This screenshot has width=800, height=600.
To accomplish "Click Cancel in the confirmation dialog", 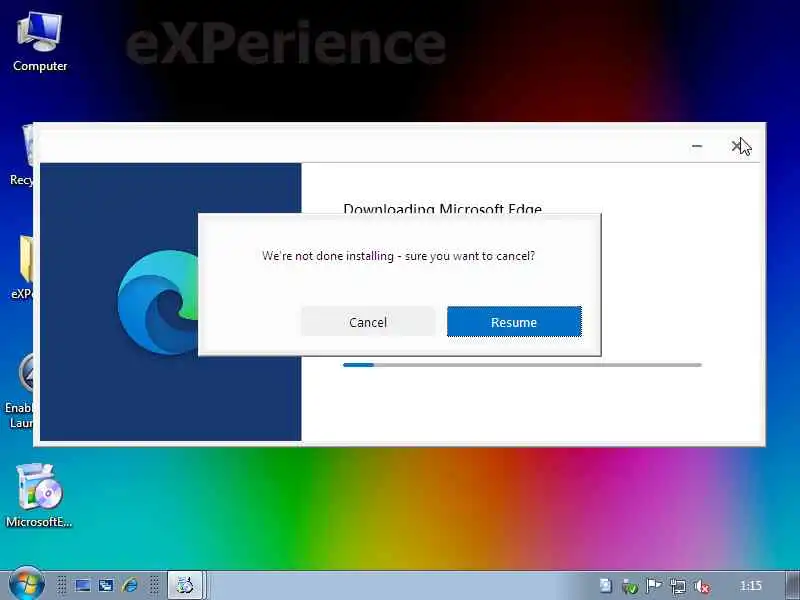I will [x=368, y=322].
